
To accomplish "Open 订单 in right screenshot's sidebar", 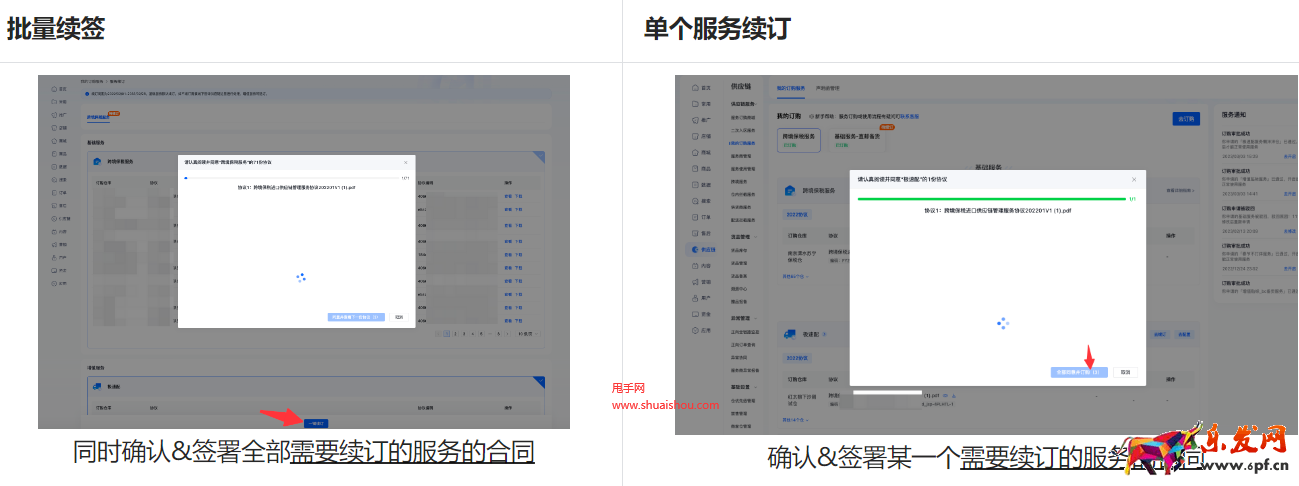I will click(x=701, y=217).
